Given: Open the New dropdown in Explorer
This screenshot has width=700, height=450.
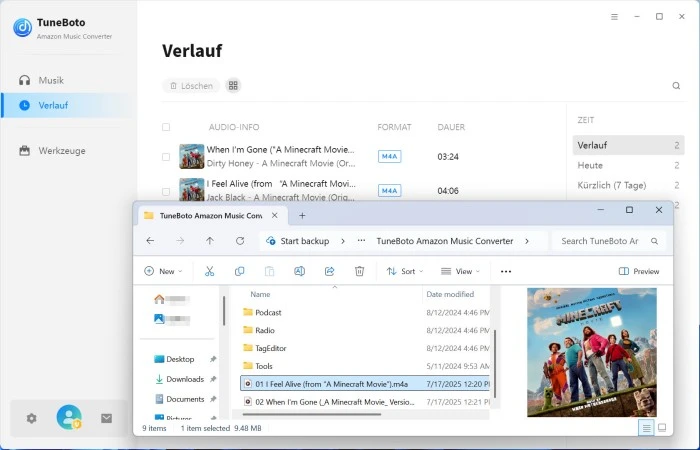Looking at the screenshot, I should 163,271.
